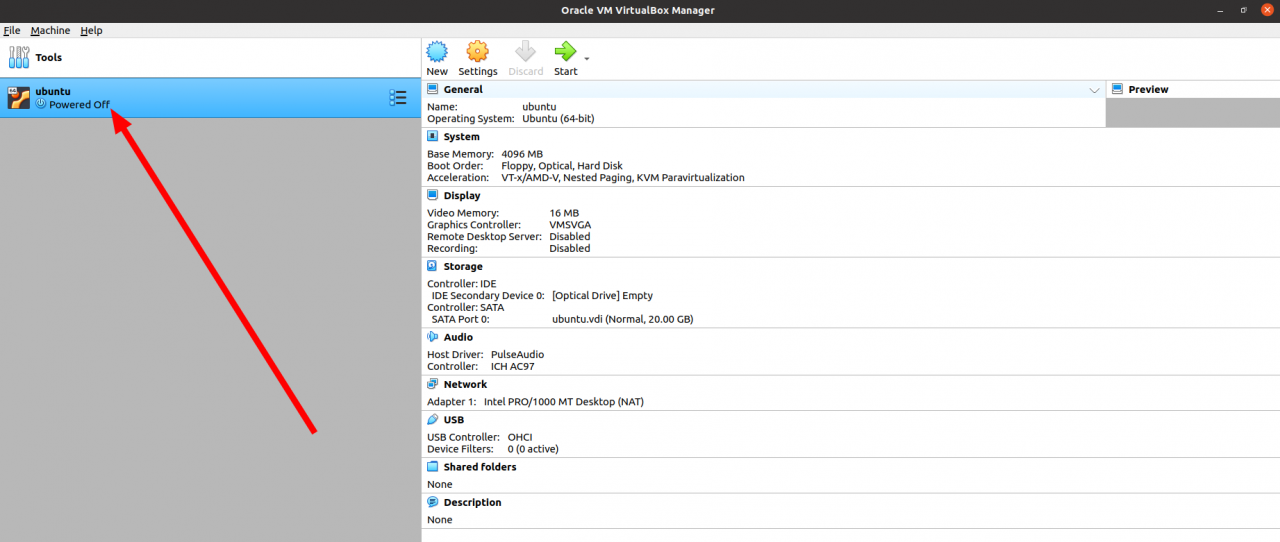
Task: Start the VM with green arrow
Action: [x=565, y=52]
